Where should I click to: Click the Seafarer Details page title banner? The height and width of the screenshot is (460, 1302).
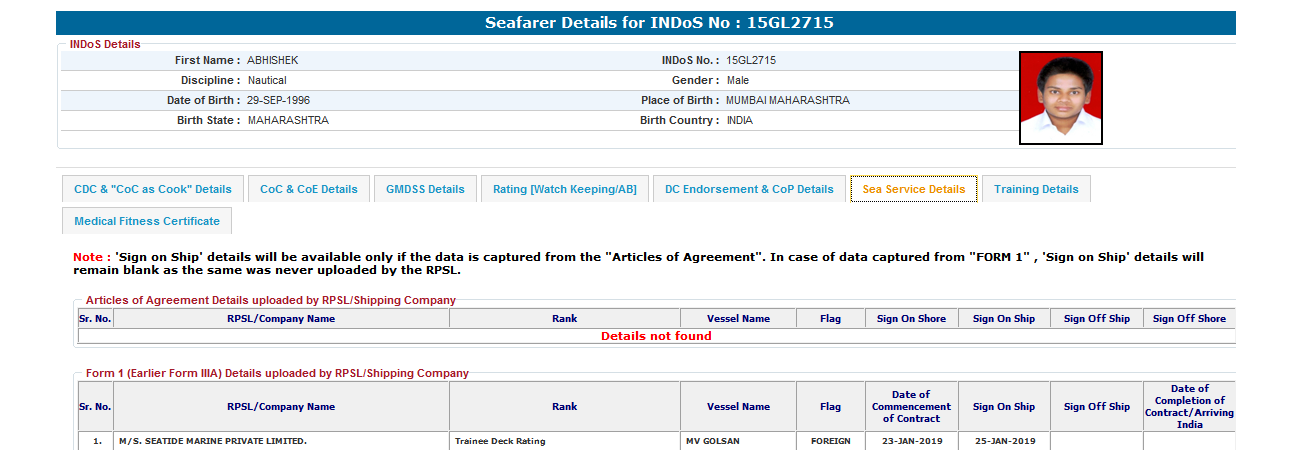coord(645,23)
